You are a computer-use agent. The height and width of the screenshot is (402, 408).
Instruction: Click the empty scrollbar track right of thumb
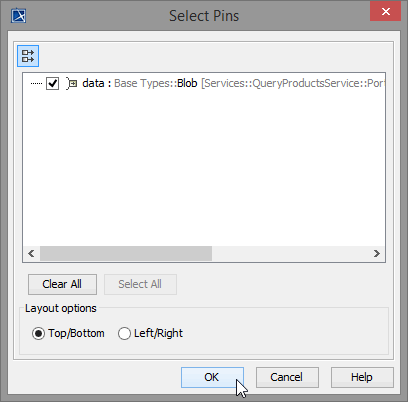(x=290, y=254)
